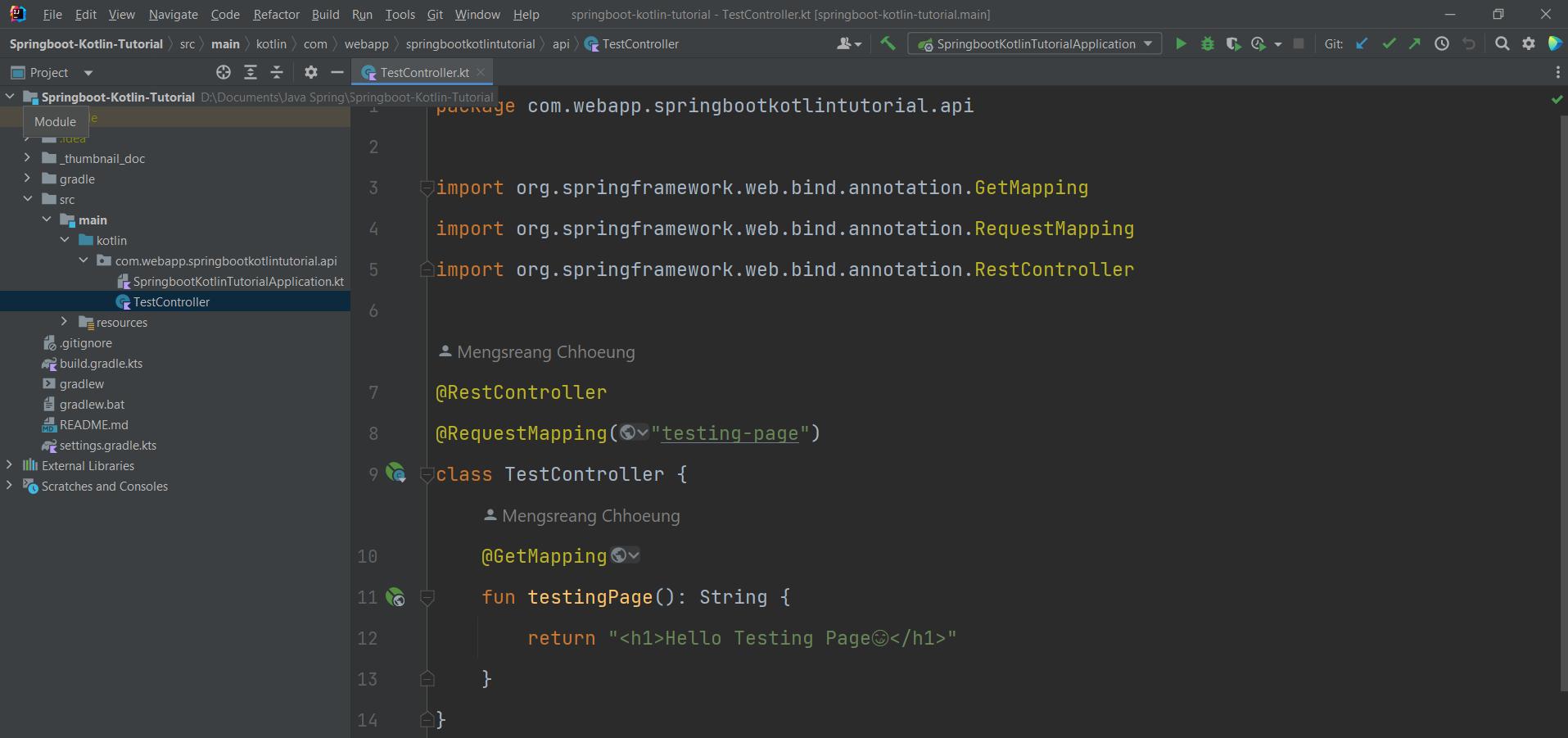
Task: Expand Scratches and Consoles node
Action: click(x=10, y=485)
